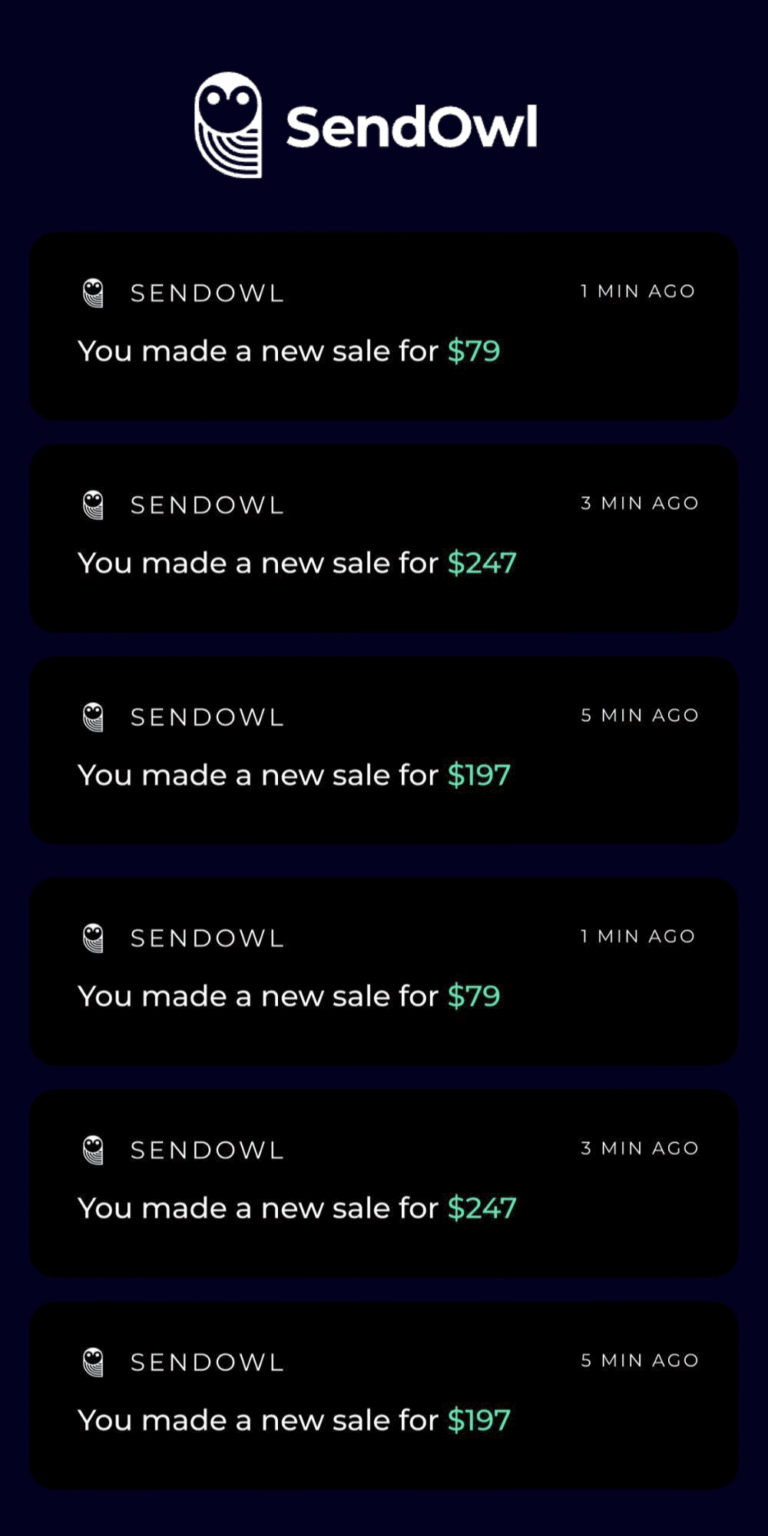The height and width of the screenshot is (1536, 768).
Task: Click the green $197 amount in the third notification
Action: [478, 775]
